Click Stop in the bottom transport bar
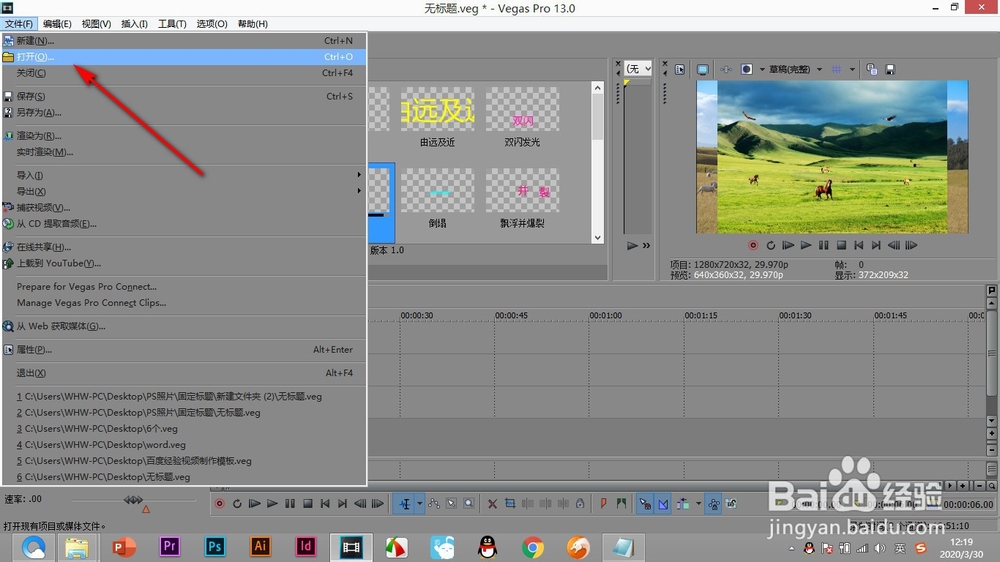Viewport: 1000px width, 562px height. (307, 504)
